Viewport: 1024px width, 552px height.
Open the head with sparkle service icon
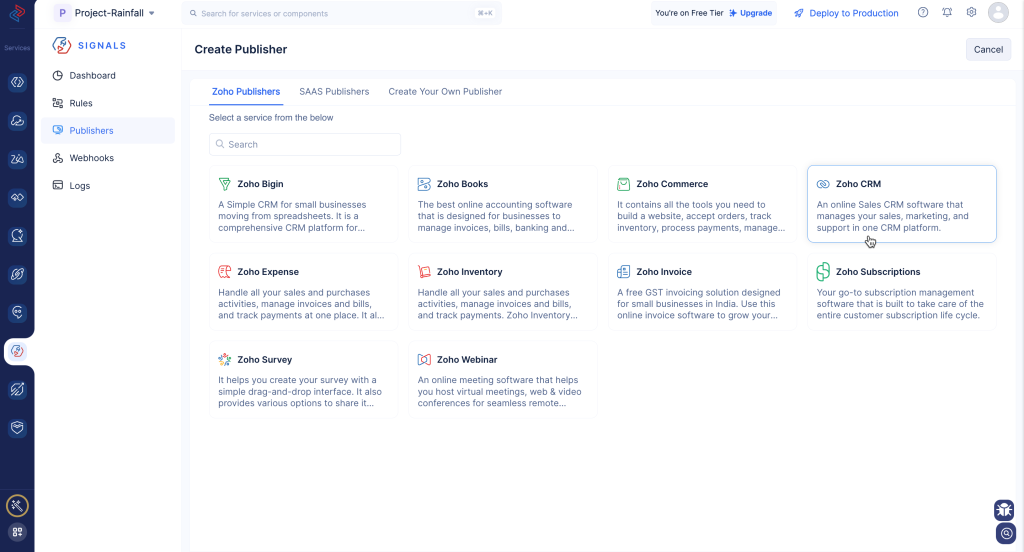17,236
